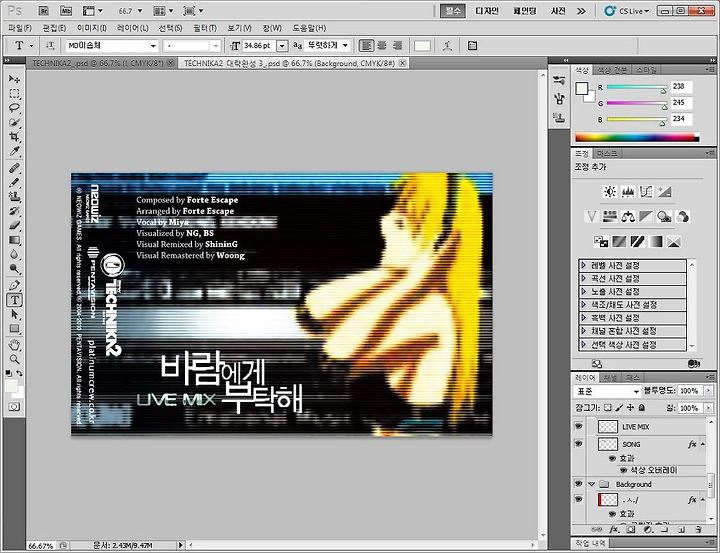Image resolution: width=720 pixels, height=553 pixels.
Task: Open the font size dropdown
Action: coord(283,45)
